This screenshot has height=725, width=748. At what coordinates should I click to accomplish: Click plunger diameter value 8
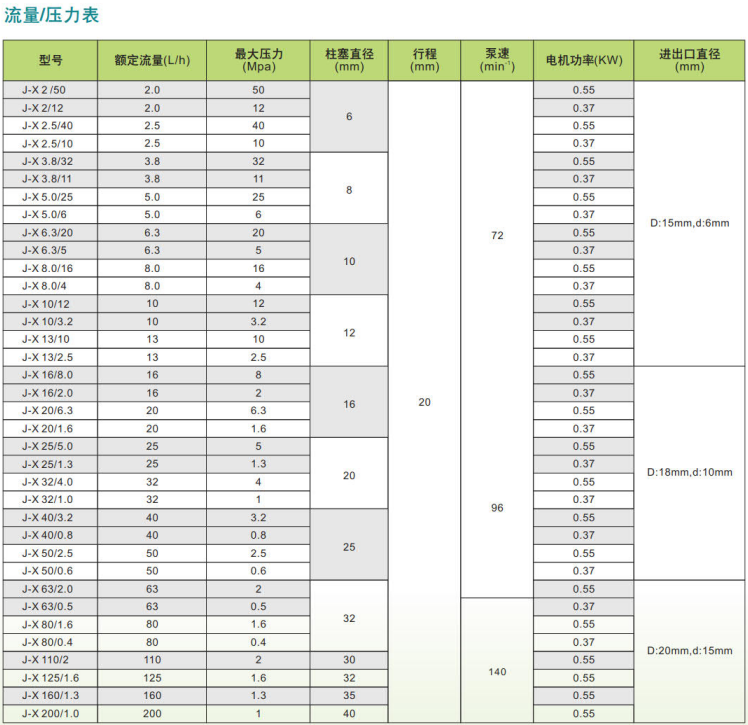(349, 190)
